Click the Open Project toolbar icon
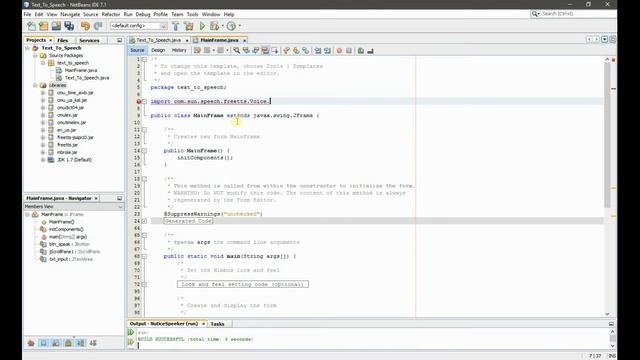 click(x=56, y=26)
